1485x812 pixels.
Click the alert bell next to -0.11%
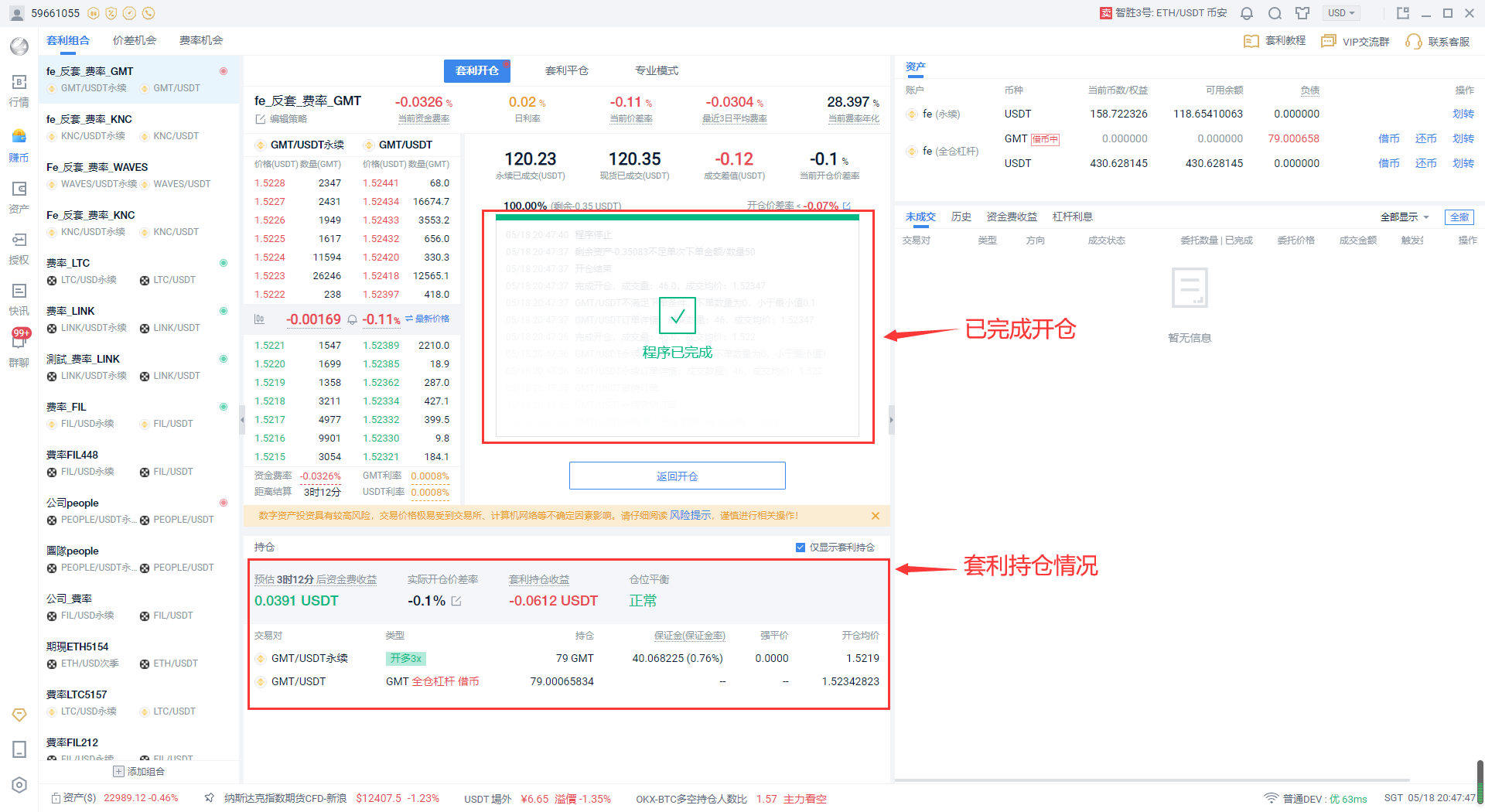[353, 319]
